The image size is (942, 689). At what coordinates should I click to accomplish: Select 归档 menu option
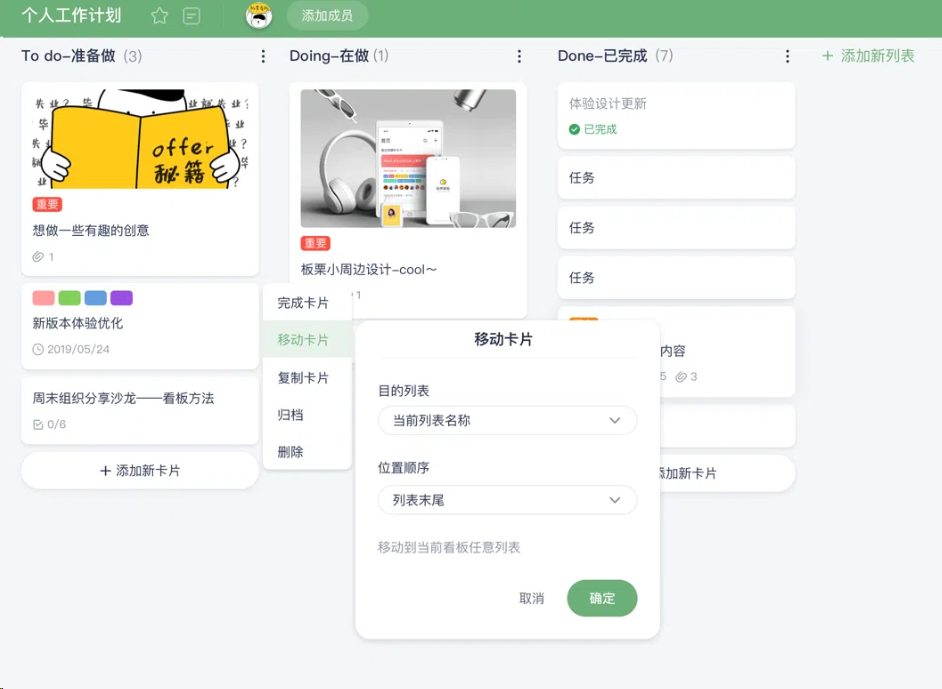(x=291, y=415)
